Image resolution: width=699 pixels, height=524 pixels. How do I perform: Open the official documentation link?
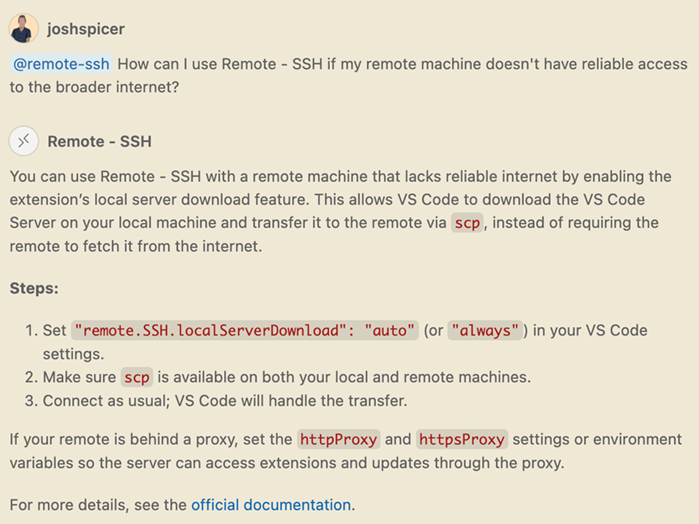click(x=271, y=504)
